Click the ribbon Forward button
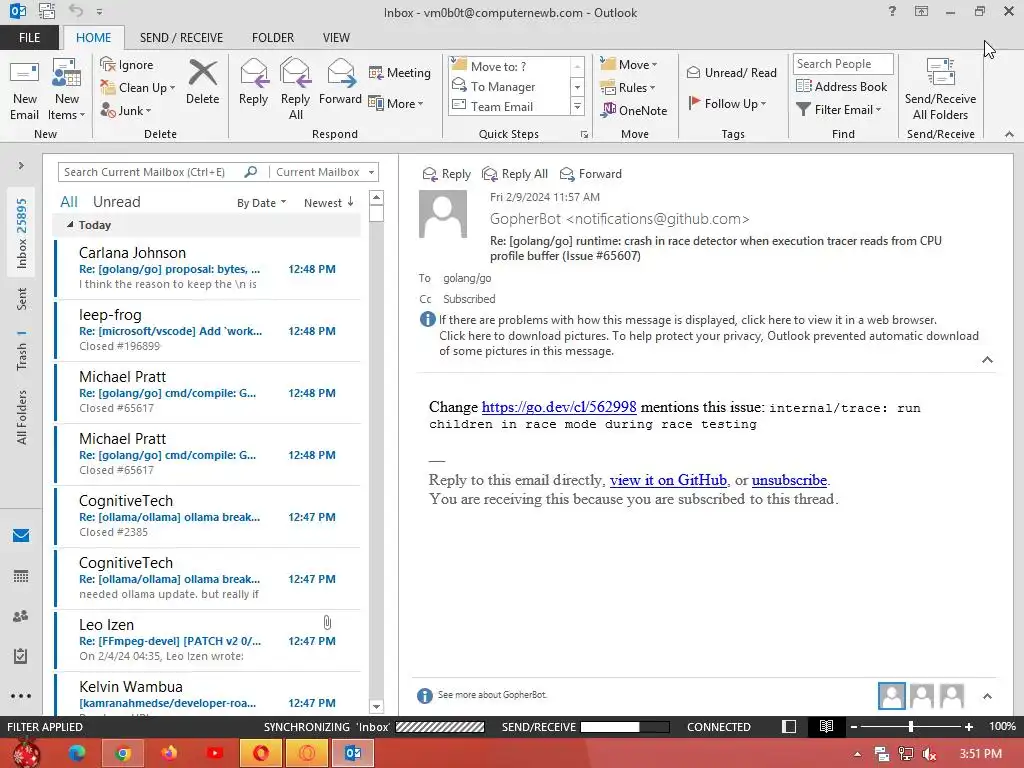Screen dimensions: 1024x768 340,82
